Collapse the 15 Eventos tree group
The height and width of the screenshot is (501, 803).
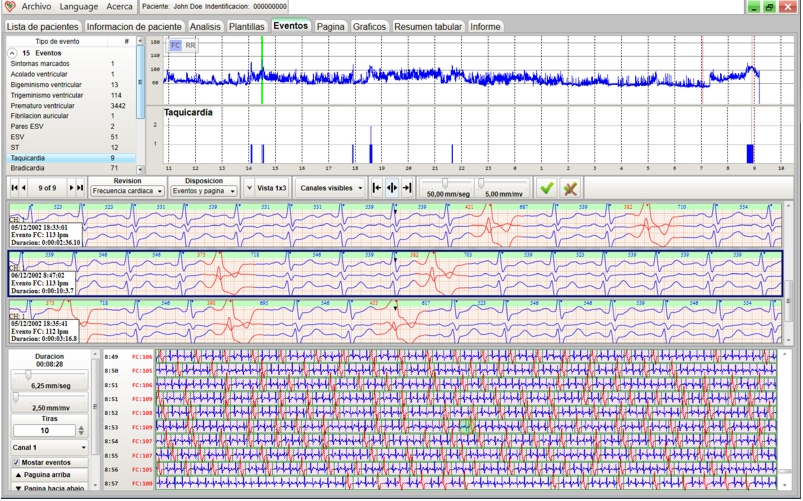[11, 52]
